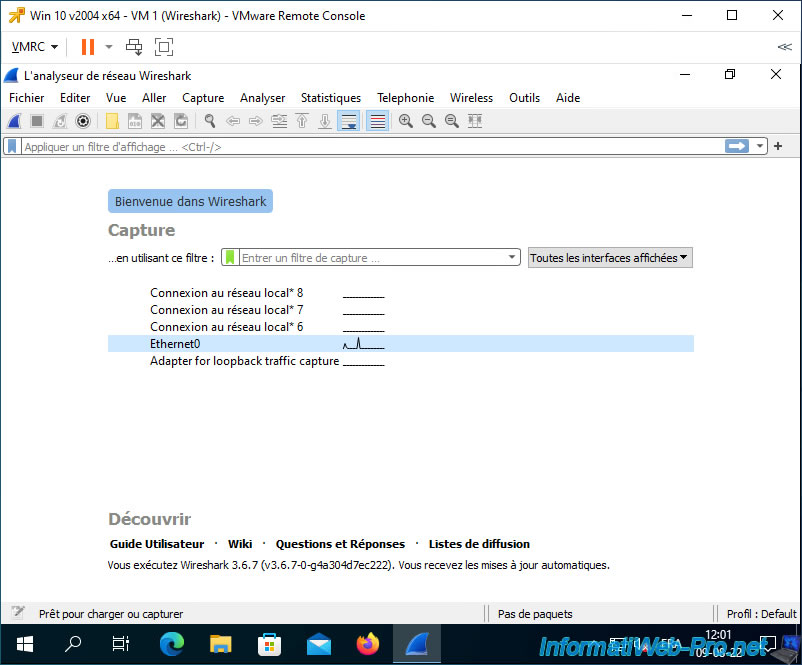Click the Questions et Réponses link
802x665 pixels.
tap(340, 544)
